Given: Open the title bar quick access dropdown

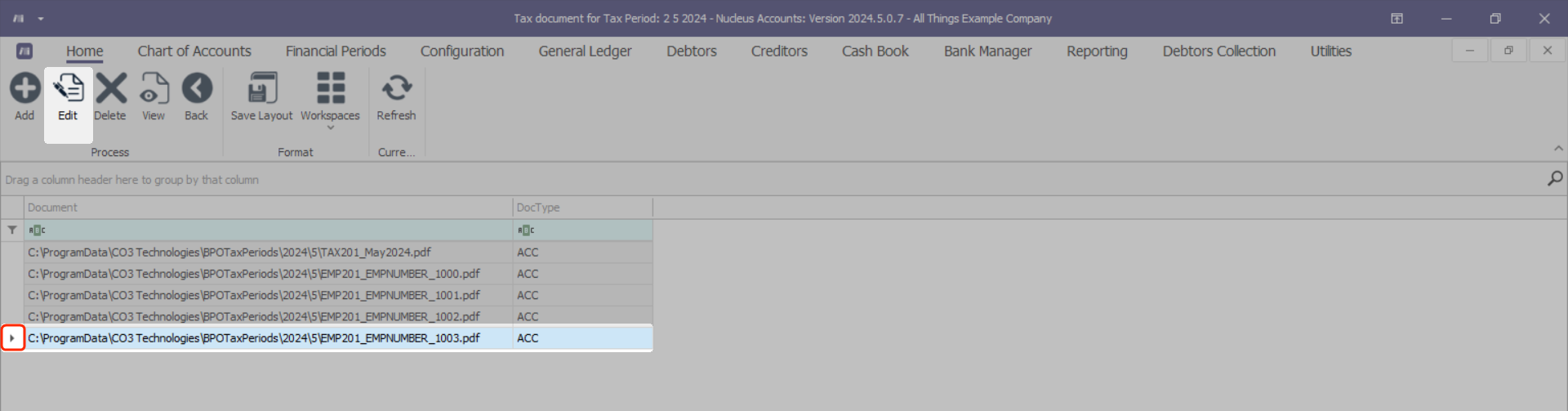Looking at the screenshot, I should click(41, 18).
